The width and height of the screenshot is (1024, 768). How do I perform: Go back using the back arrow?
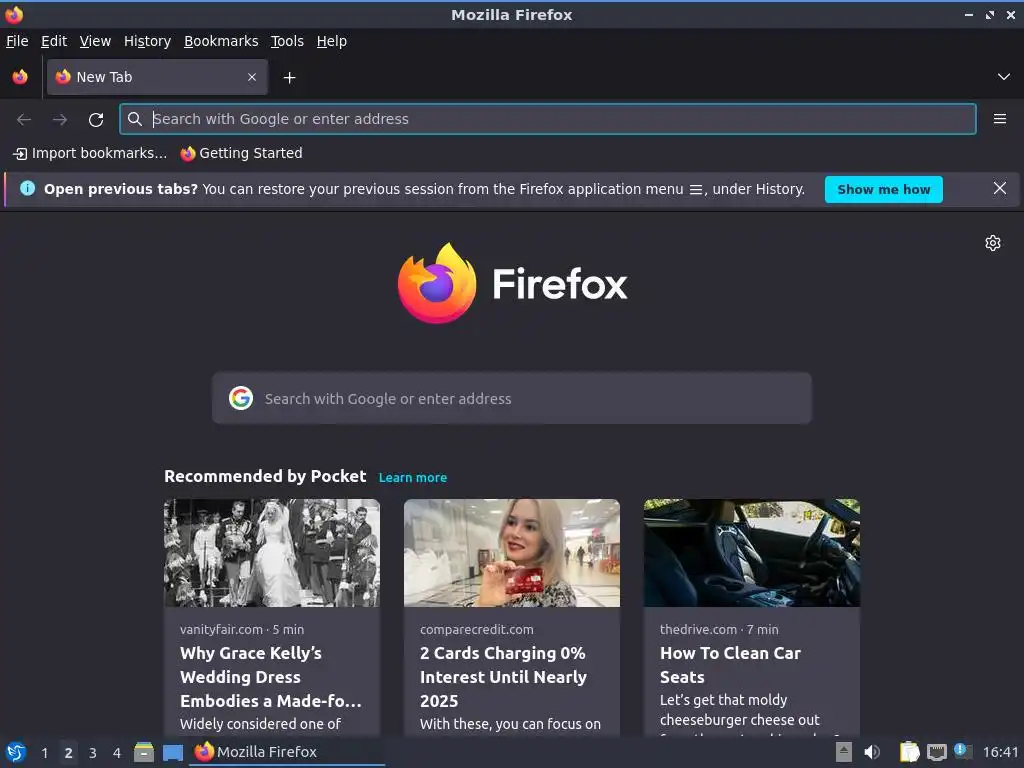[x=24, y=120]
